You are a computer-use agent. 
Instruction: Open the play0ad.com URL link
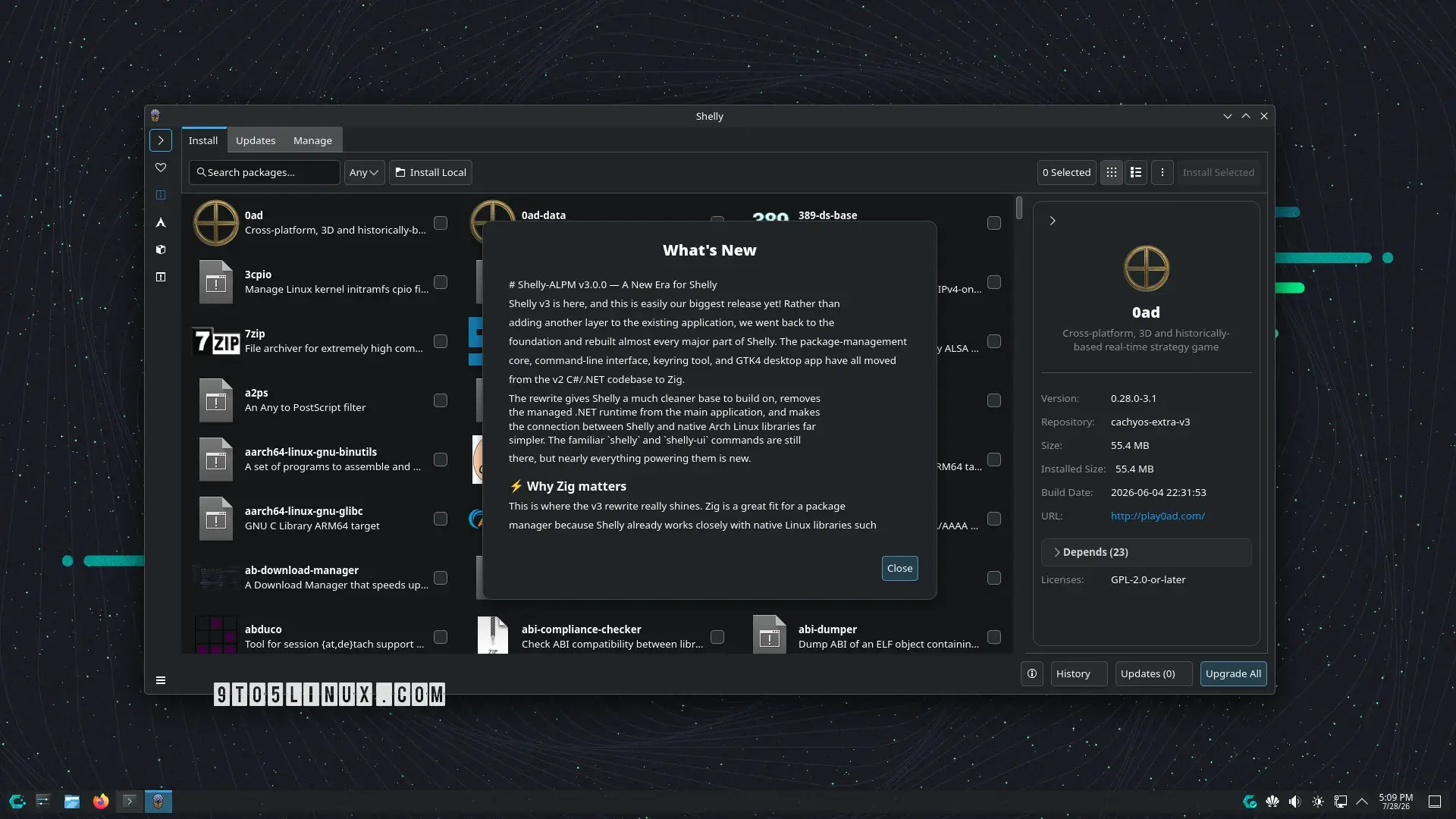click(x=1158, y=516)
